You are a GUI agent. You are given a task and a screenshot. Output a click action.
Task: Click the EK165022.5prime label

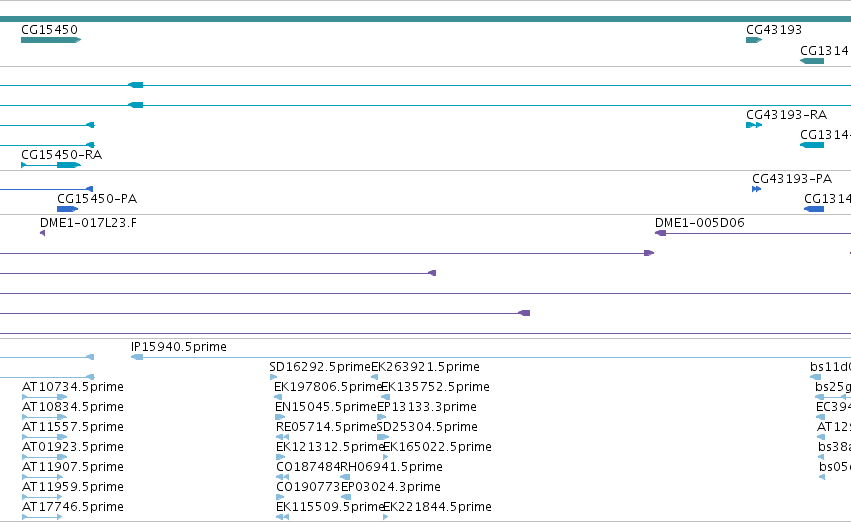pos(437,447)
